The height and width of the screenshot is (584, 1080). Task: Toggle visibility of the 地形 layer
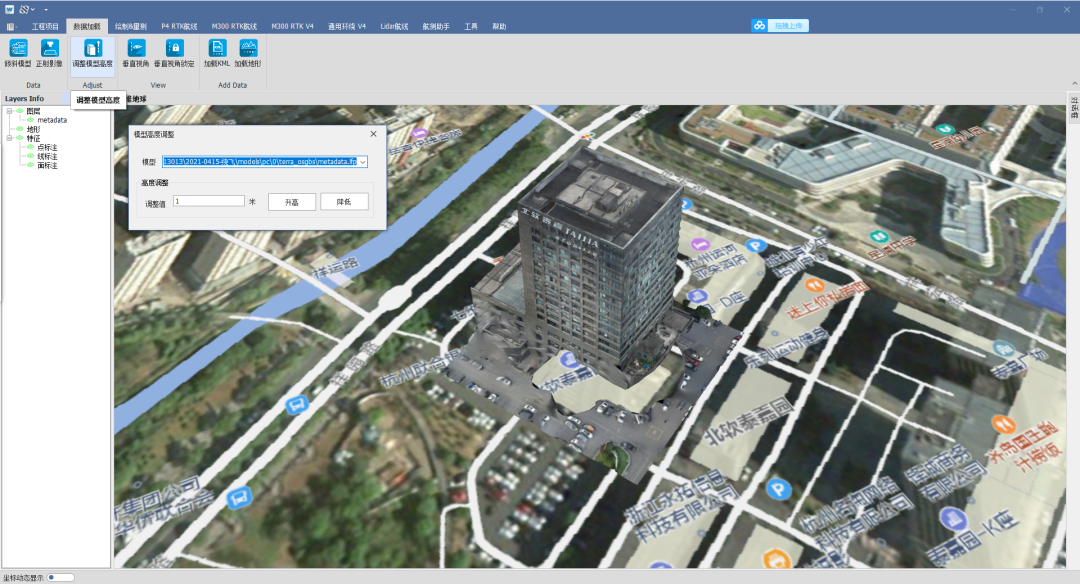pos(20,129)
